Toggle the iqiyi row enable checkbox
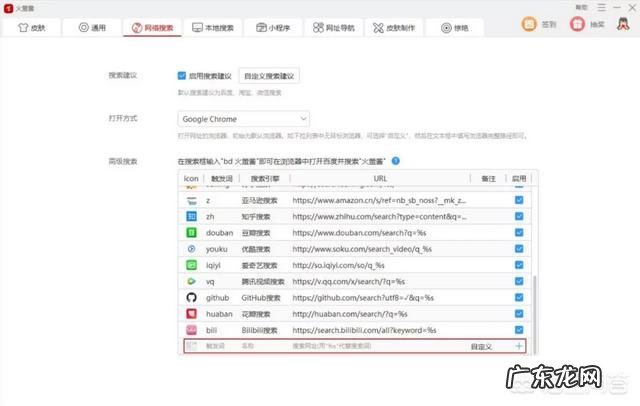Image resolution: width=640 pixels, height=406 pixels. 519,265
